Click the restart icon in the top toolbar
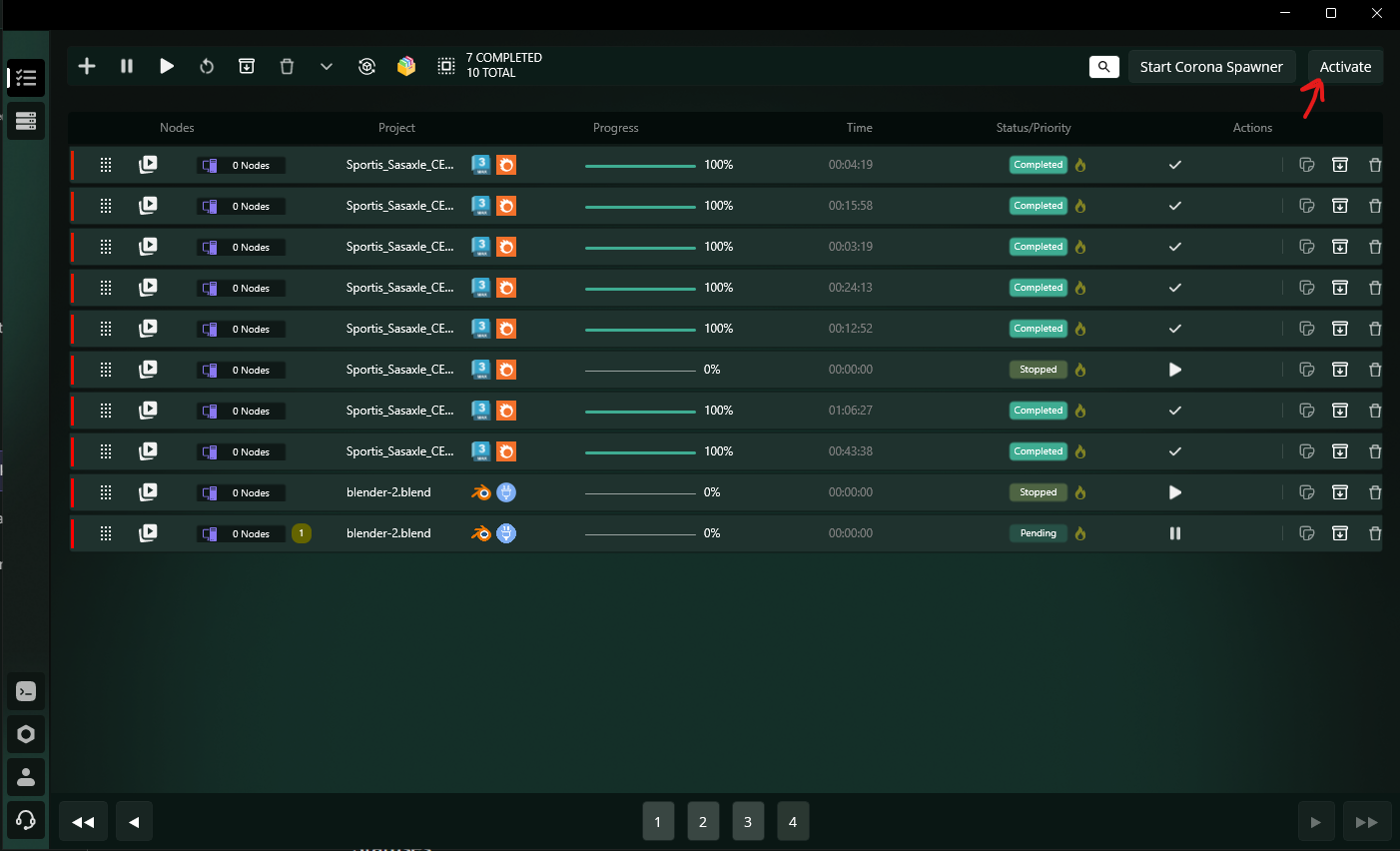The width and height of the screenshot is (1400, 851). click(x=207, y=66)
